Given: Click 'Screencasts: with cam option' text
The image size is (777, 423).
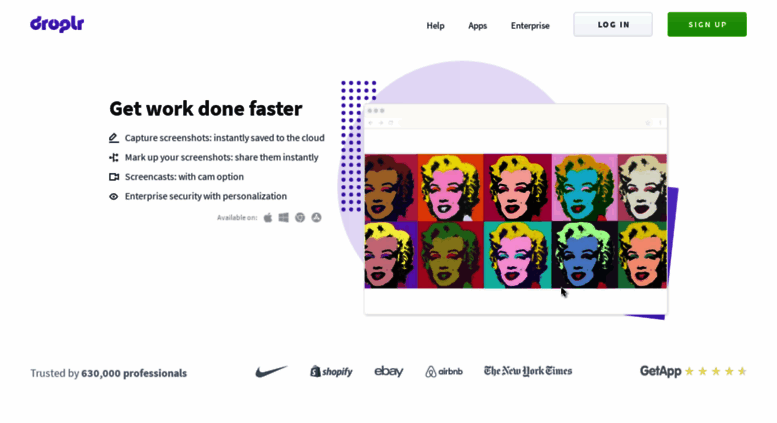Looking at the screenshot, I should pos(184,177).
